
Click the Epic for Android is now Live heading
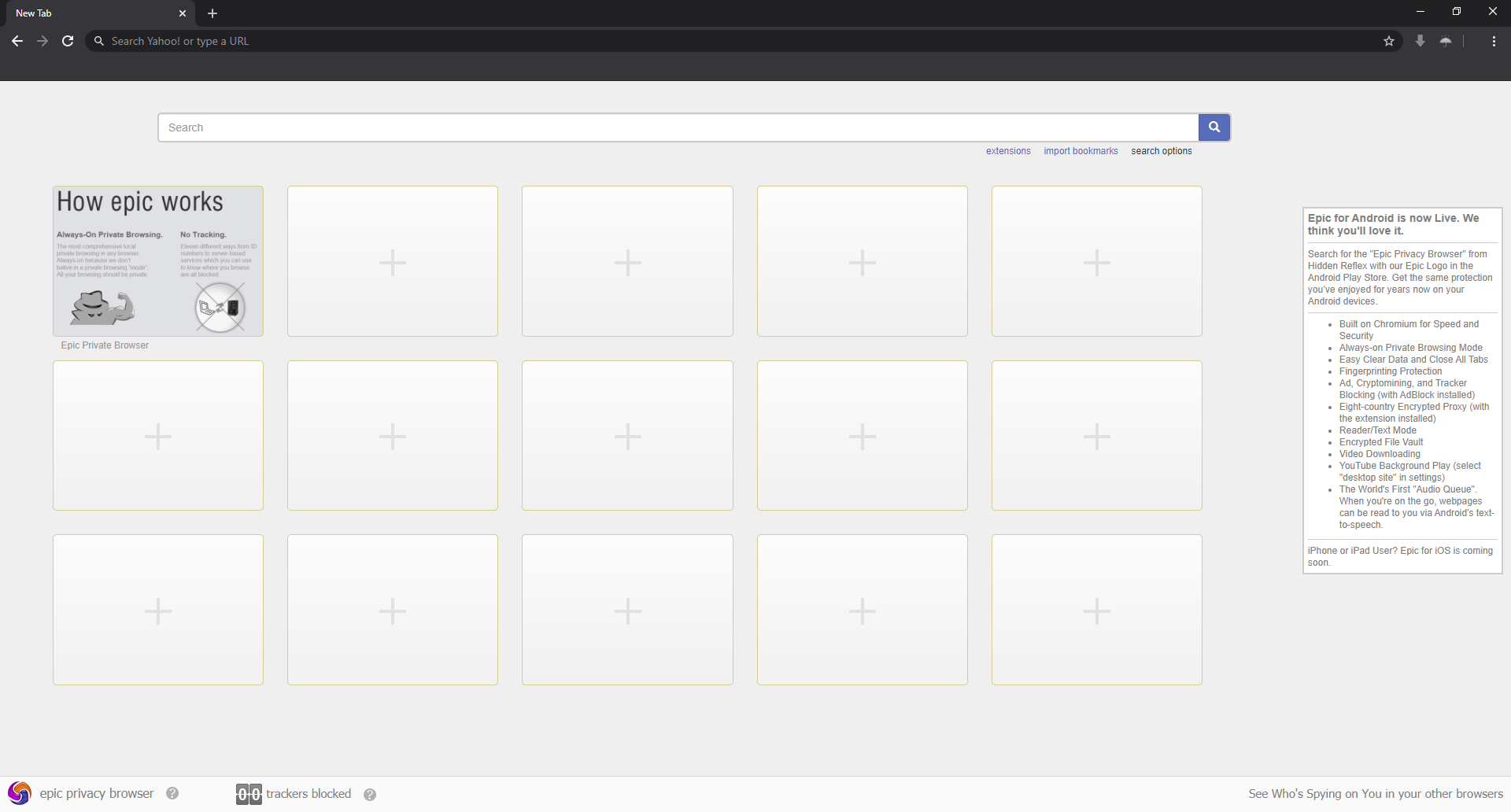tap(1393, 224)
